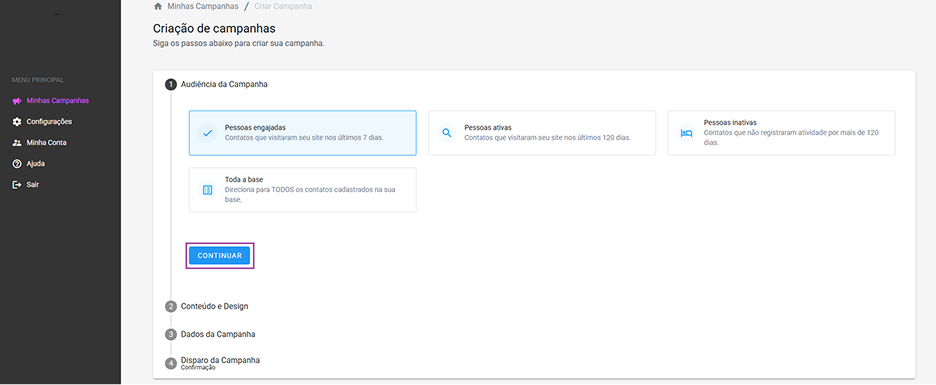Click the magnifier icon on Pessoas ativas
936x385 pixels.
click(x=446, y=133)
